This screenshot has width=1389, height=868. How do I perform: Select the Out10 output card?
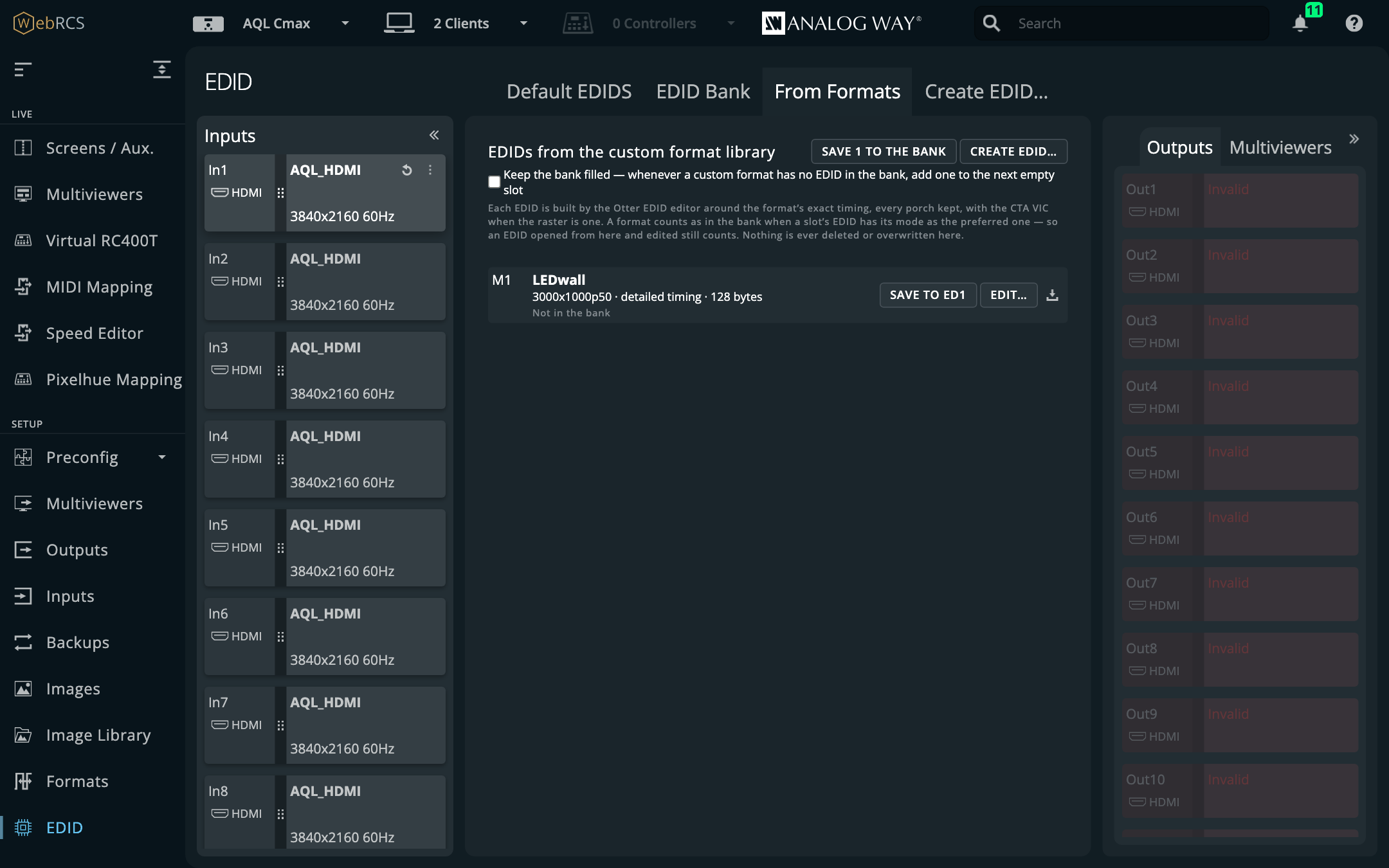(x=1240, y=791)
